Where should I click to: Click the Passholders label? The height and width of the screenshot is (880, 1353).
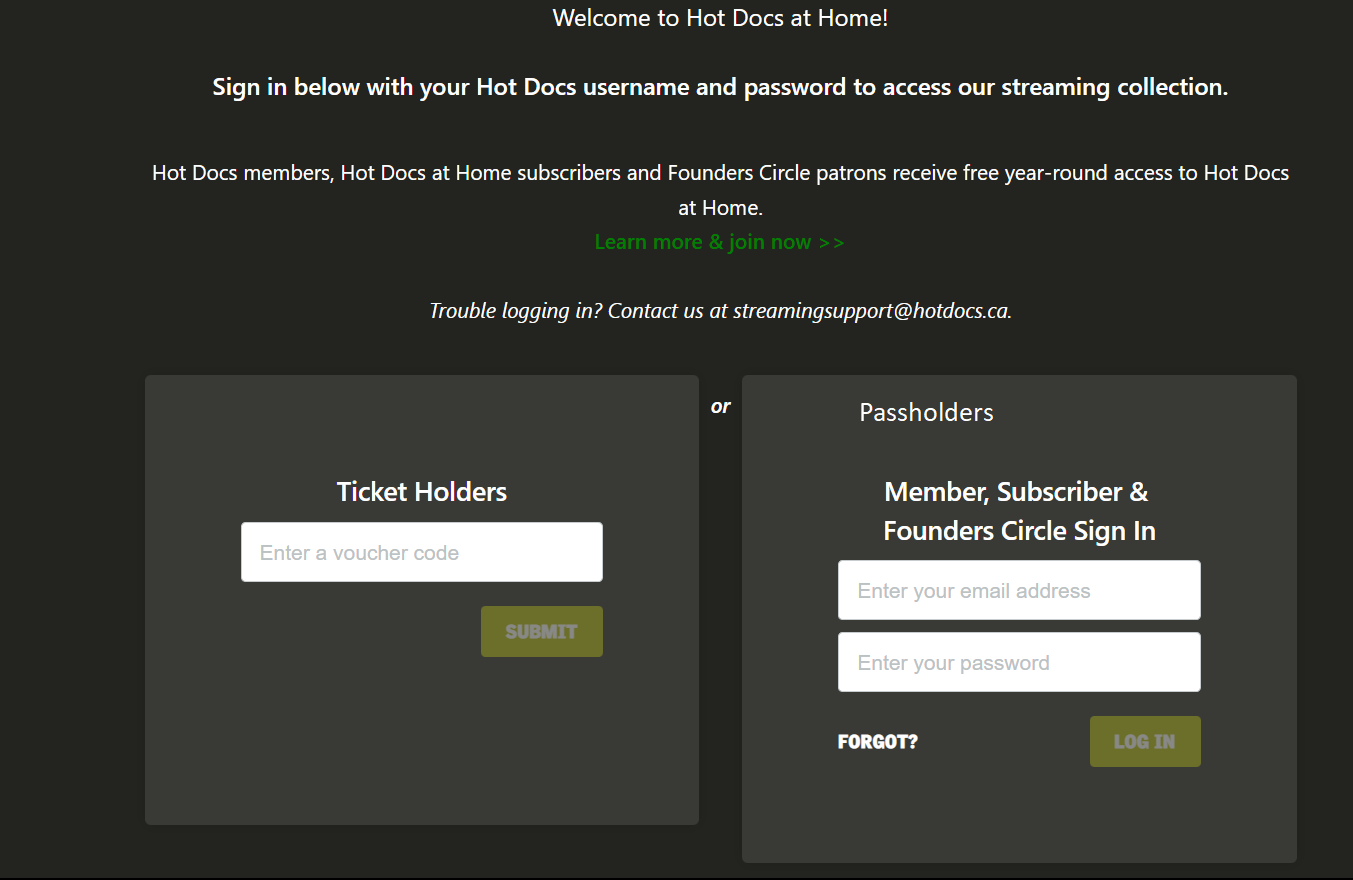(926, 413)
